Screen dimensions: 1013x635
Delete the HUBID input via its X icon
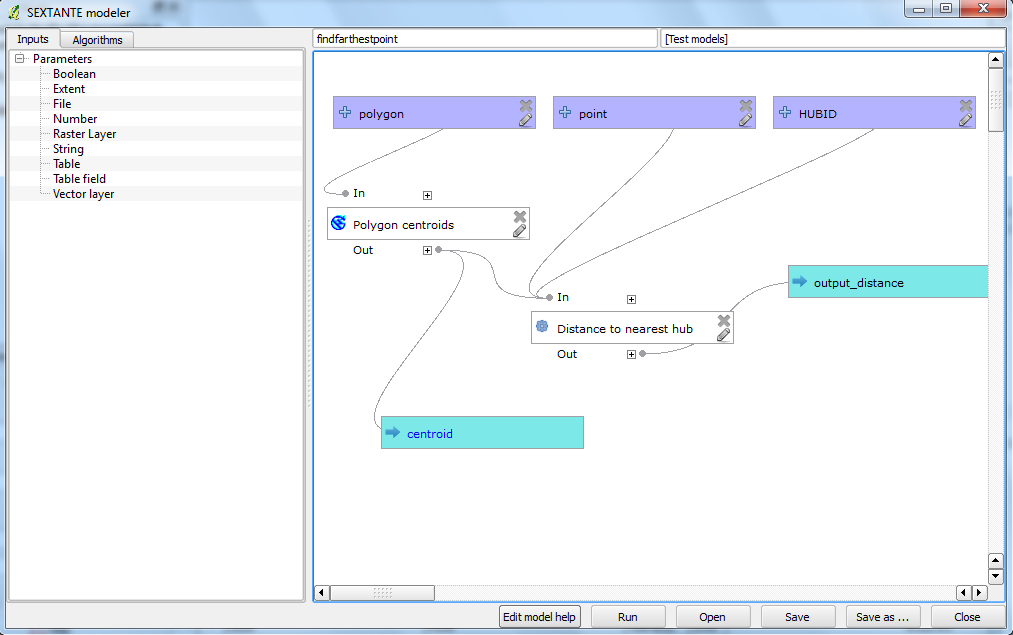tap(965, 105)
